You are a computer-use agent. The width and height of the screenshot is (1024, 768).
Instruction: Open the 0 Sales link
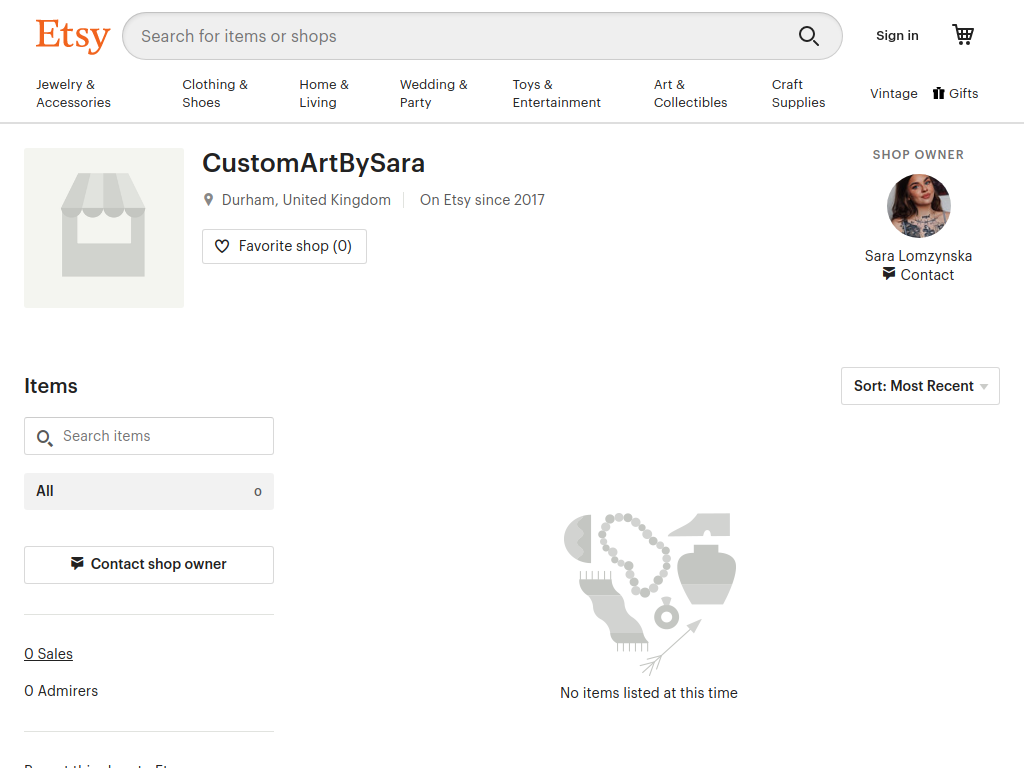(x=48, y=654)
